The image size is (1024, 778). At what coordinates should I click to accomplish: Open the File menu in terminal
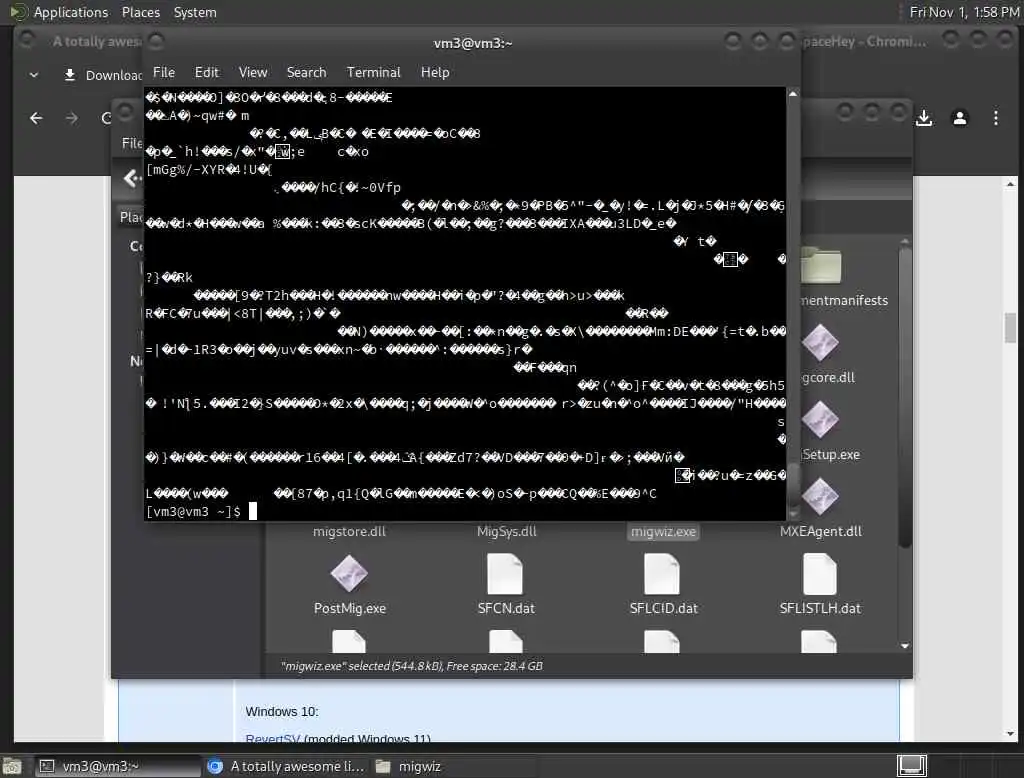tap(163, 73)
